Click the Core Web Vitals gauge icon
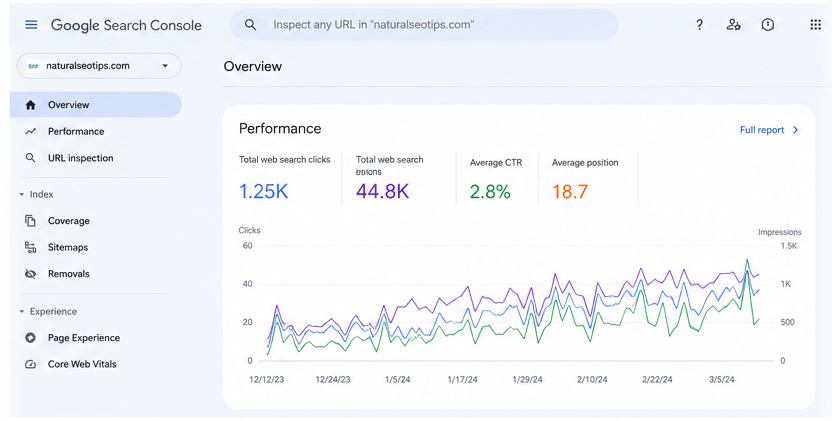Screen dimensions: 832x421 coord(31,364)
